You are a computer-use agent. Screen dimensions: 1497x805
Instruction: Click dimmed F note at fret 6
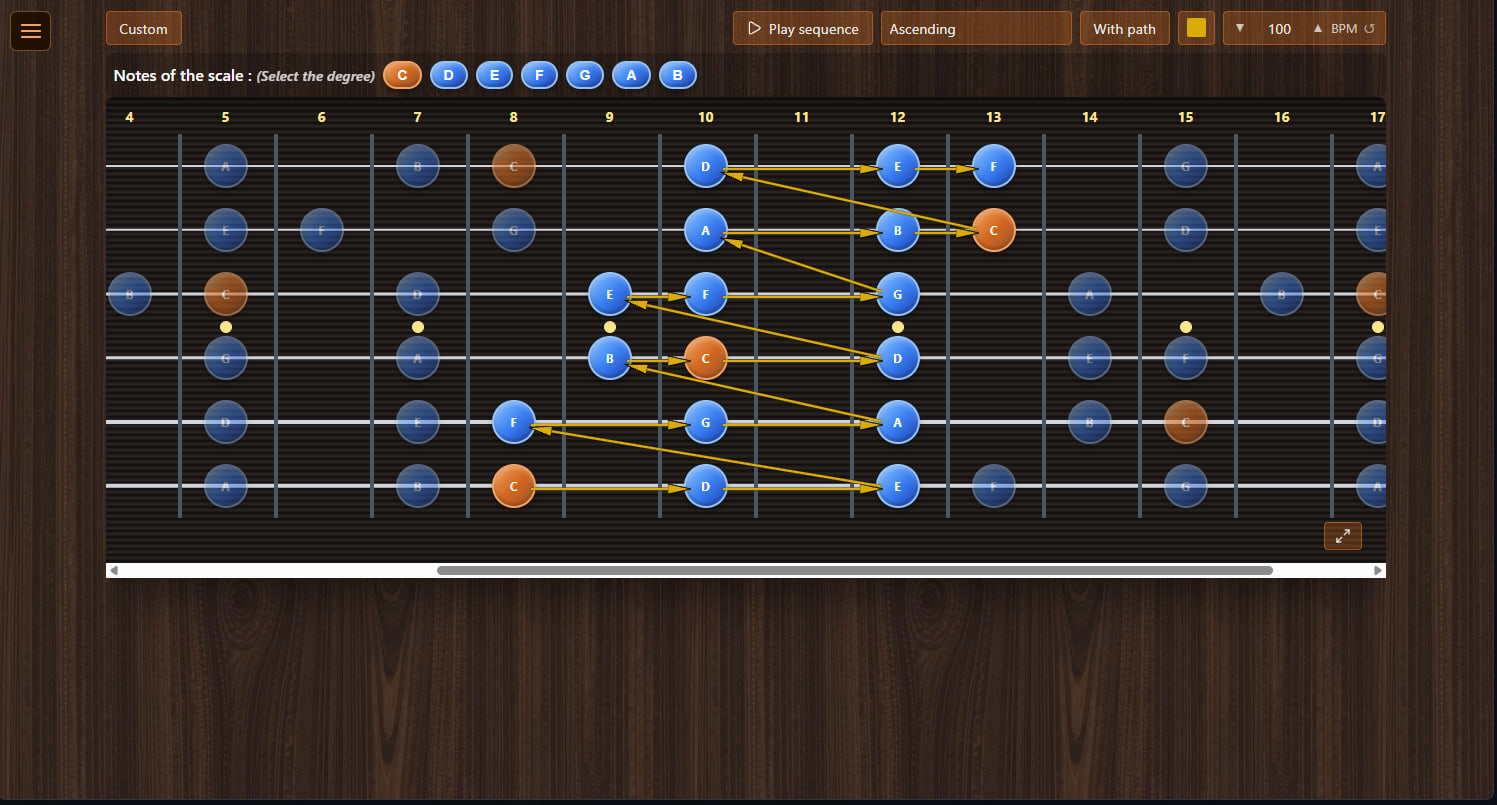(x=322, y=230)
